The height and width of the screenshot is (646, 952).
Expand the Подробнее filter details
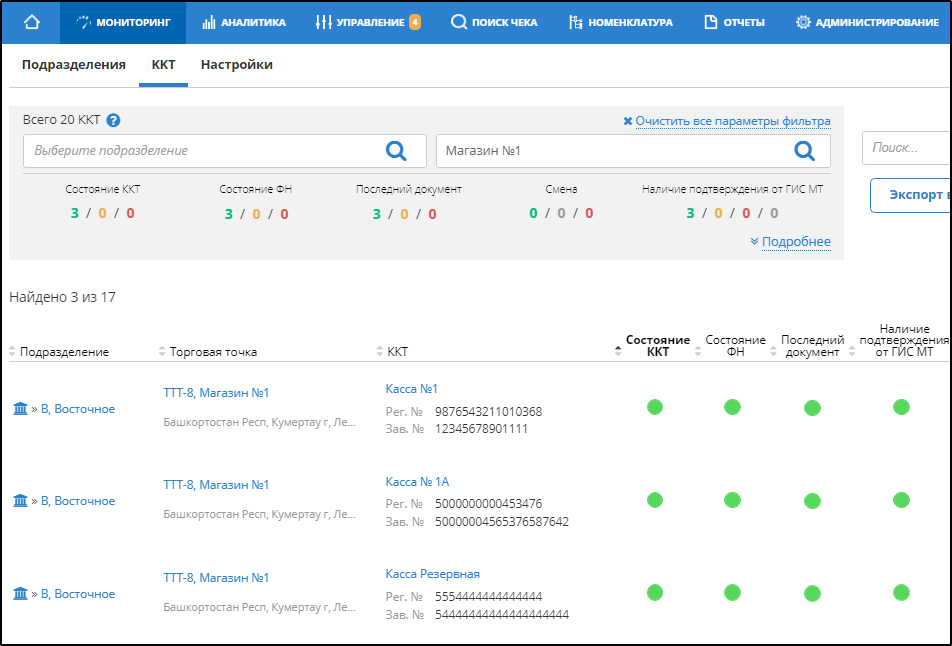pyautogui.click(x=795, y=242)
